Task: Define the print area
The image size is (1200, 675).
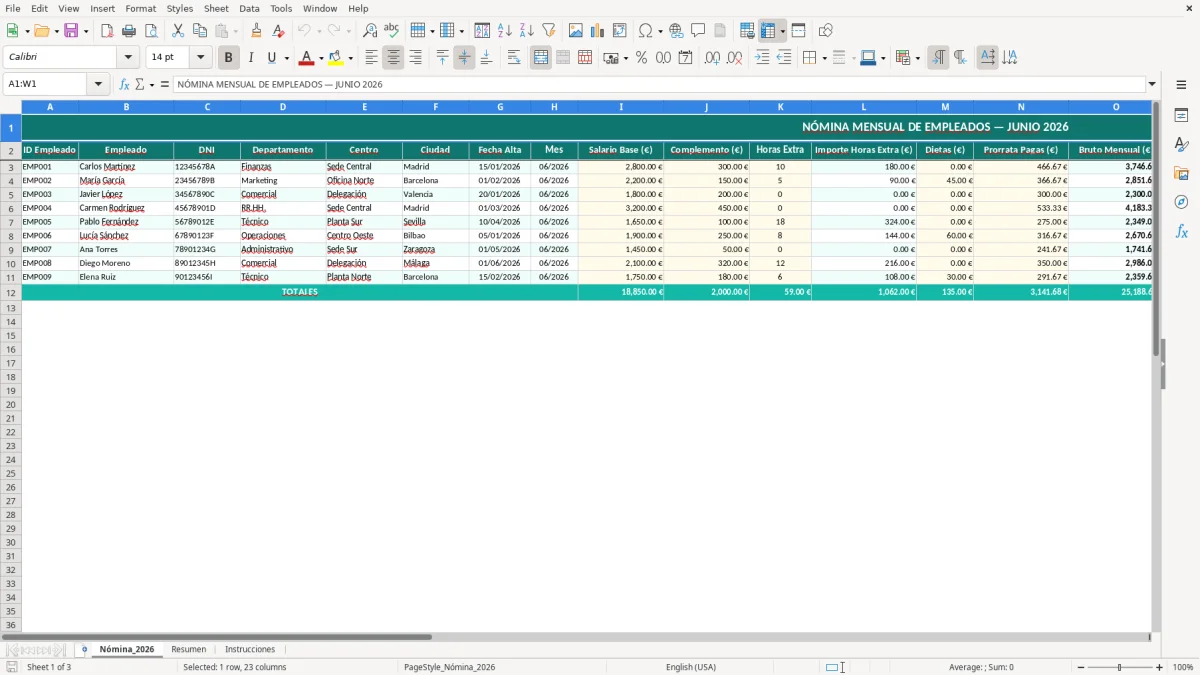Action: [747, 31]
